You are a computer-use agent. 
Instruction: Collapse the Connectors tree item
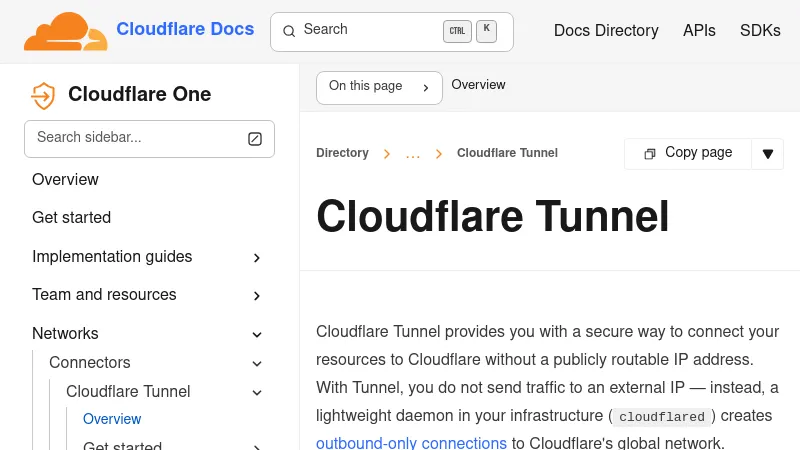(x=257, y=363)
